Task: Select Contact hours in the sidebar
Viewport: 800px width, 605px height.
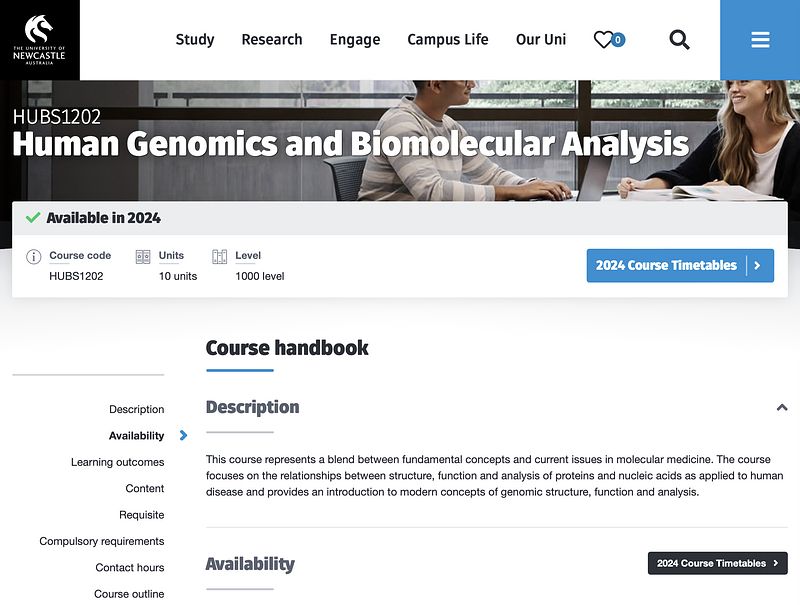Action: (130, 567)
